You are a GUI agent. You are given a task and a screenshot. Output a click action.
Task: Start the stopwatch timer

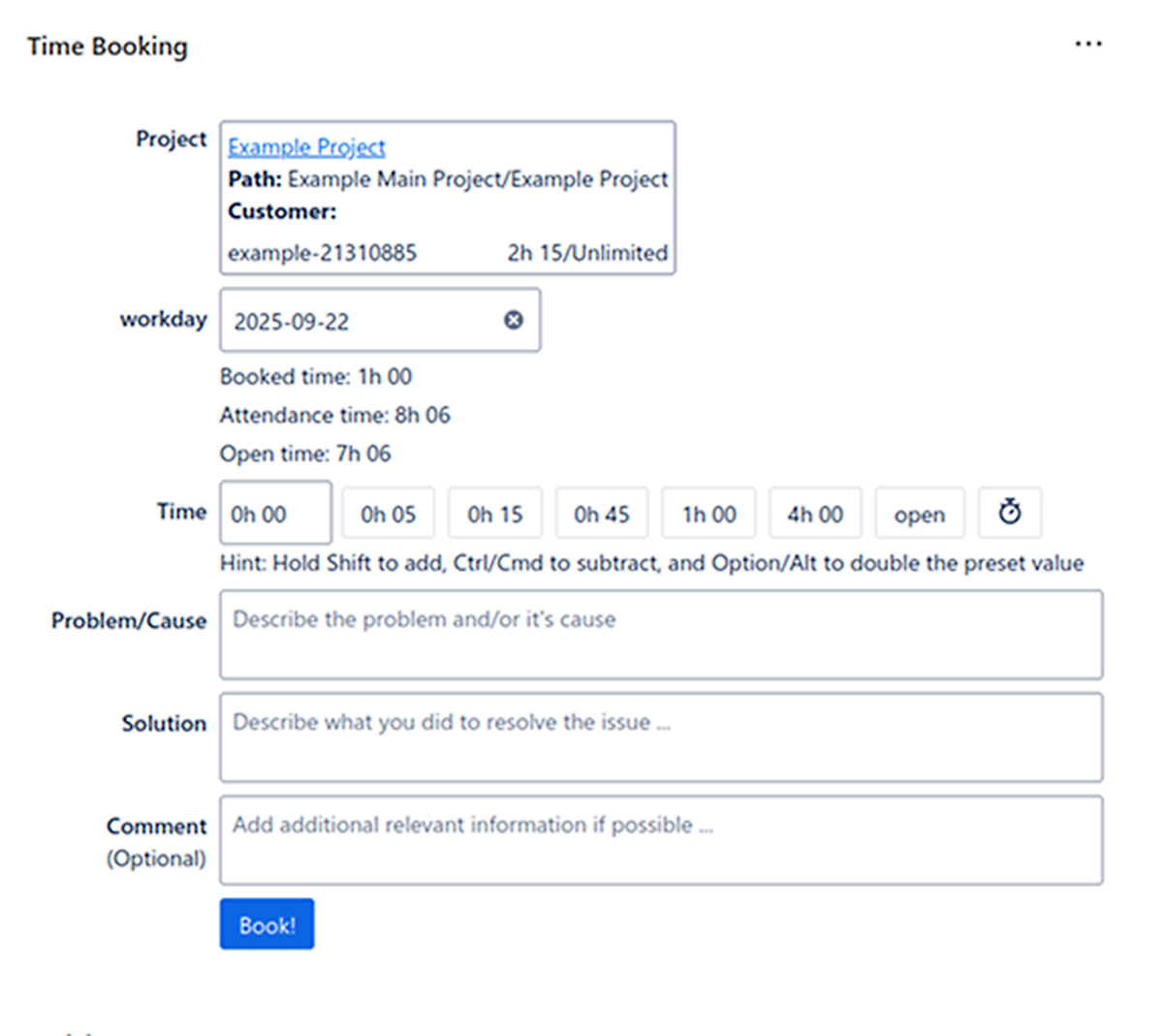tap(1009, 513)
